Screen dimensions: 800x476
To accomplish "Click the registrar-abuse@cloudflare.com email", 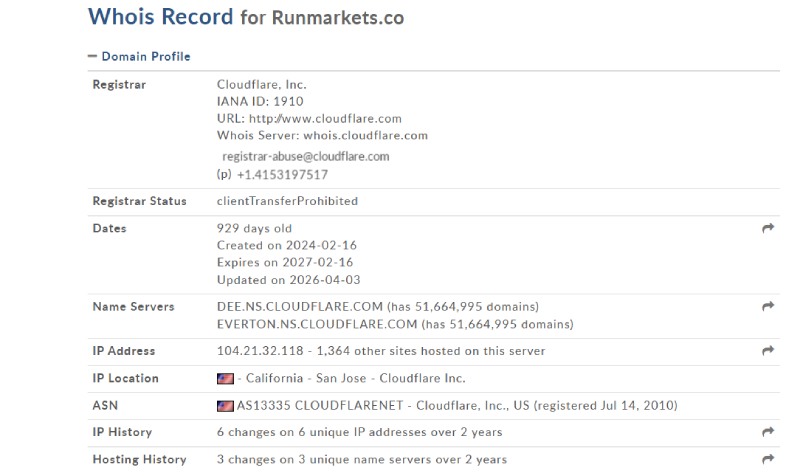I will (306, 157).
